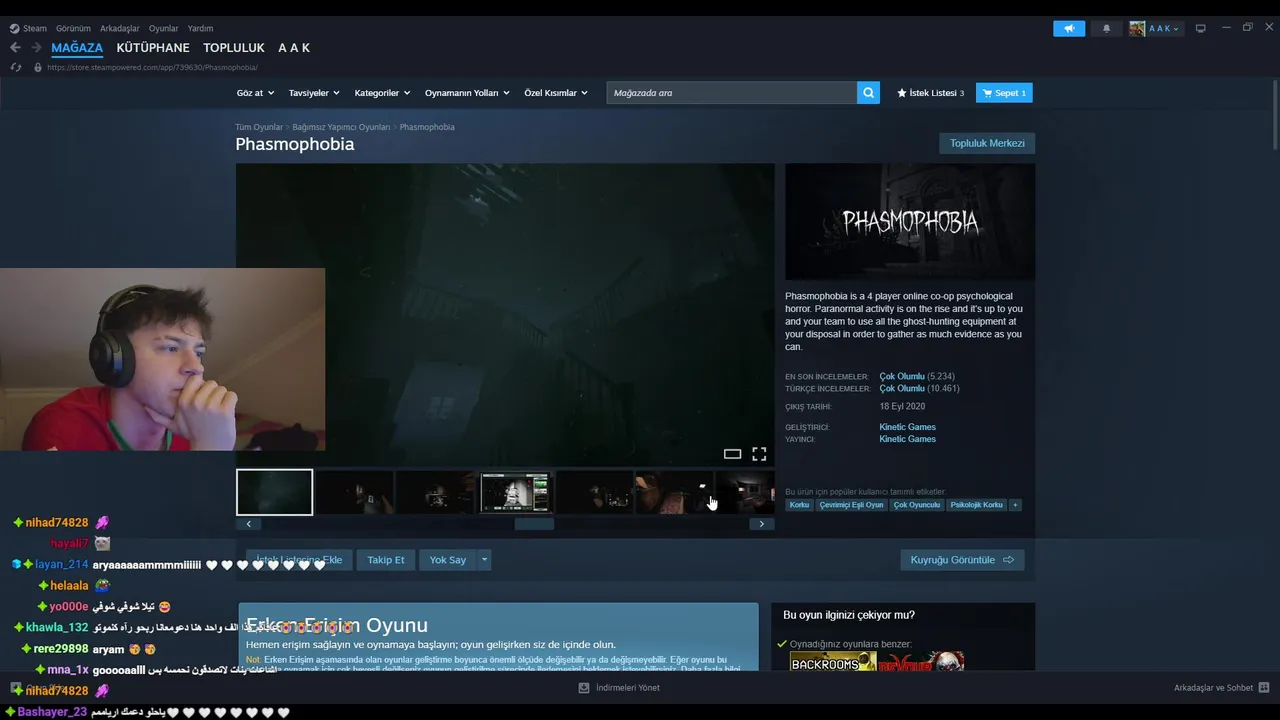The height and width of the screenshot is (720, 1280).
Task: Open the Arkadaşlar menu
Action: tap(120, 28)
